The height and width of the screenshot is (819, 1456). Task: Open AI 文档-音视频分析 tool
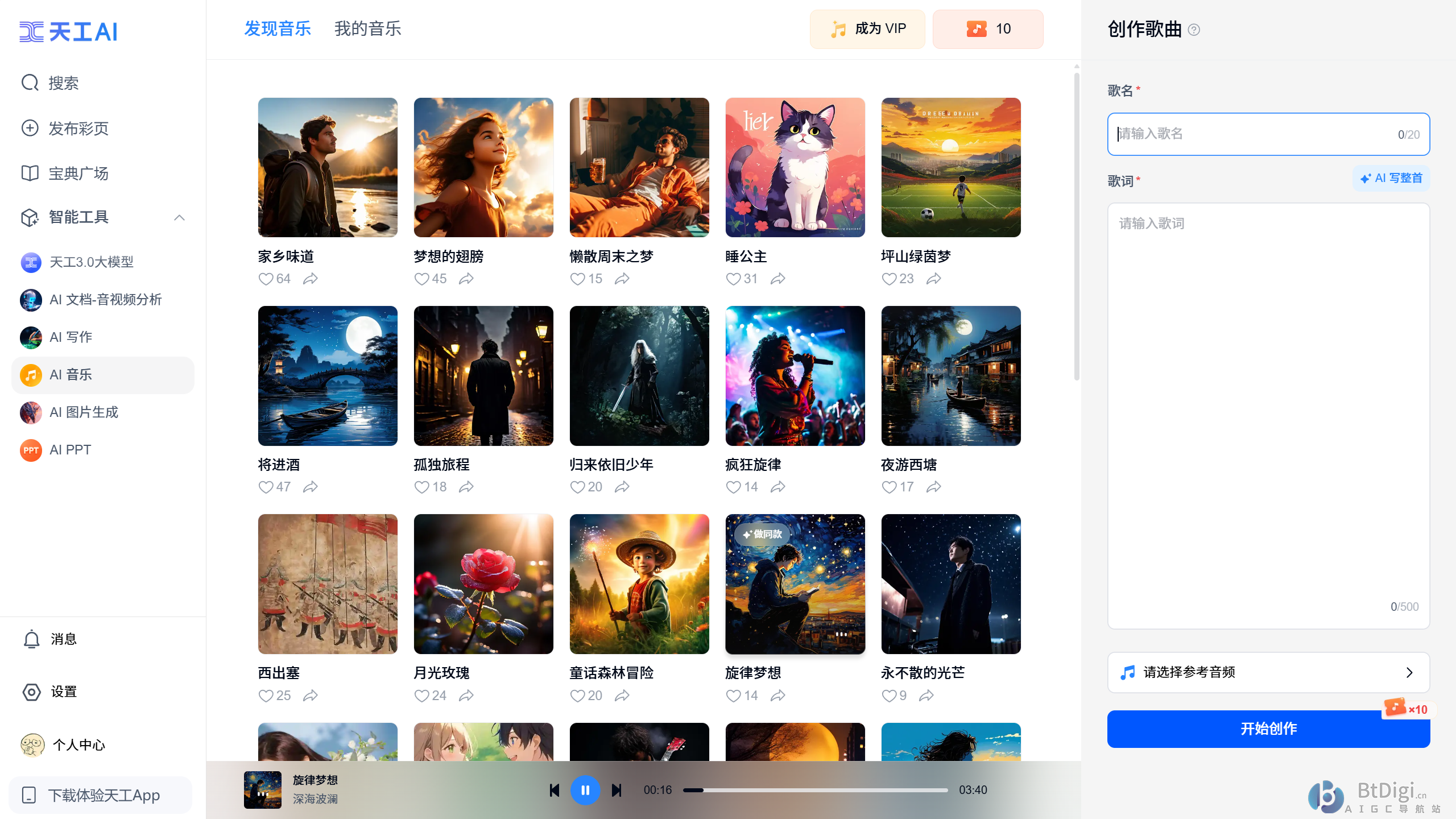coord(91,300)
